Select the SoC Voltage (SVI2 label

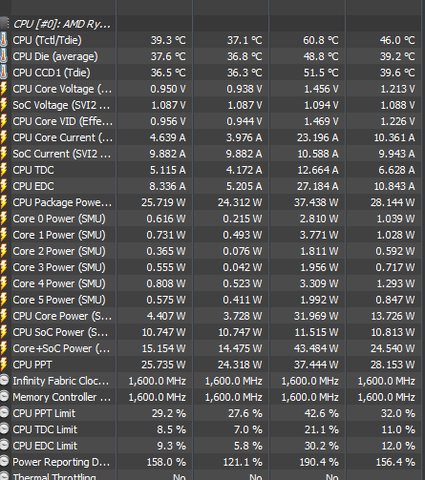click(61, 105)
